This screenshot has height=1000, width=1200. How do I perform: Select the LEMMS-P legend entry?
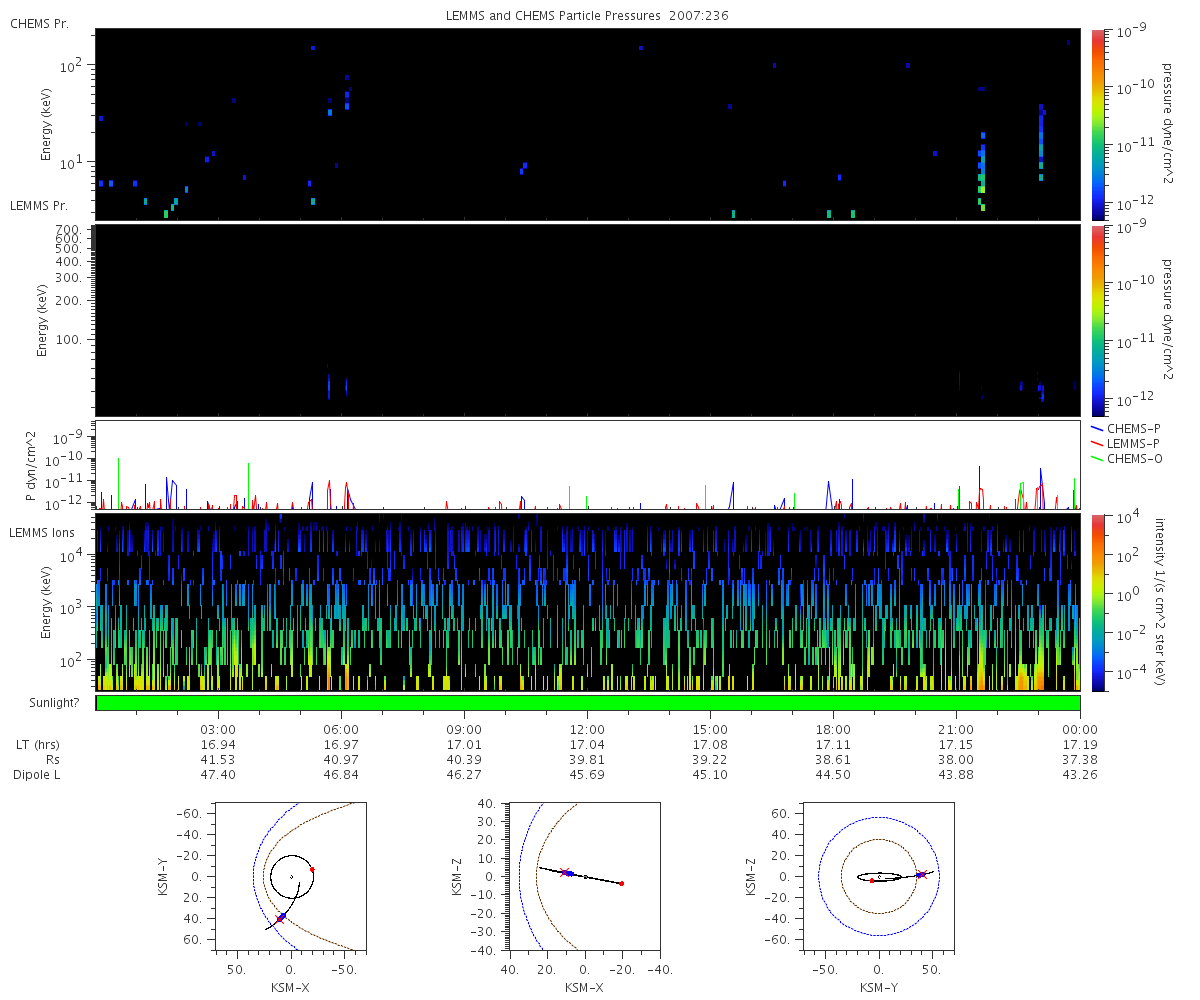(1133, 443)
